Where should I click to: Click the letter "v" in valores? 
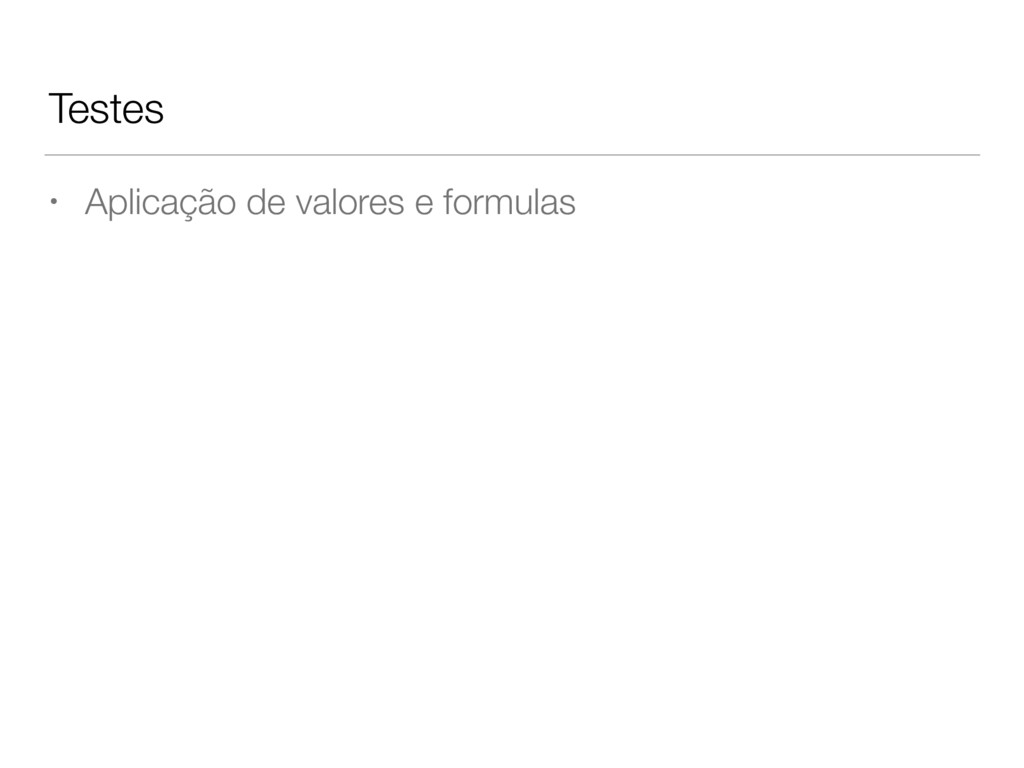(304, 204)
